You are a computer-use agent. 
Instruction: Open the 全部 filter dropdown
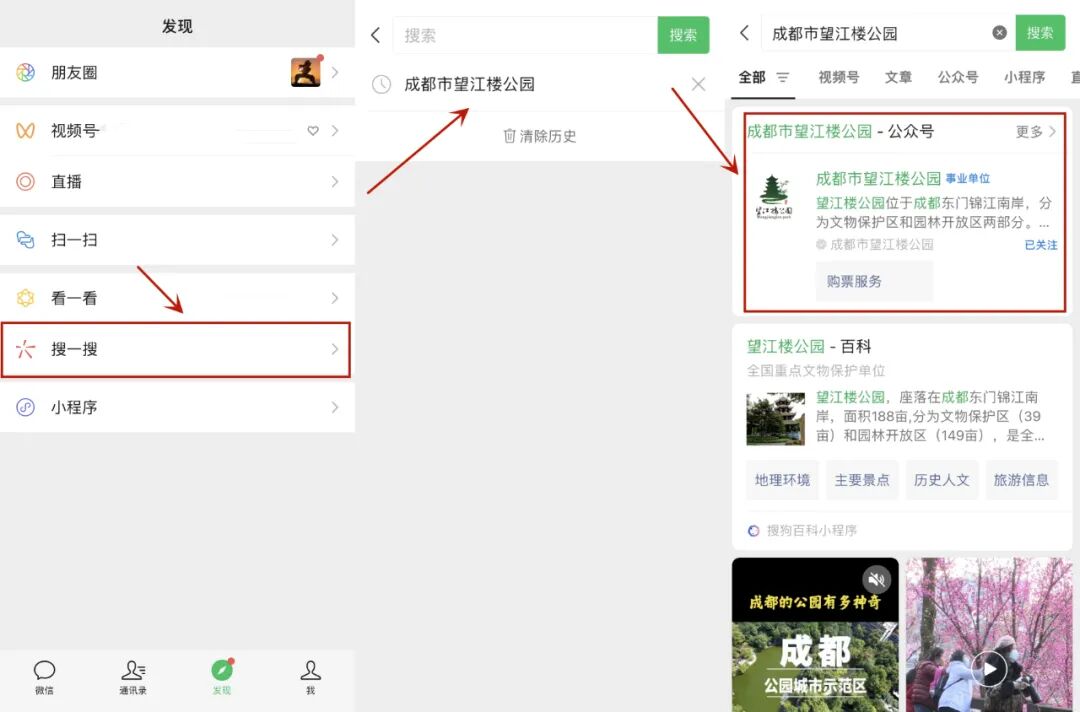pos(764,76)
